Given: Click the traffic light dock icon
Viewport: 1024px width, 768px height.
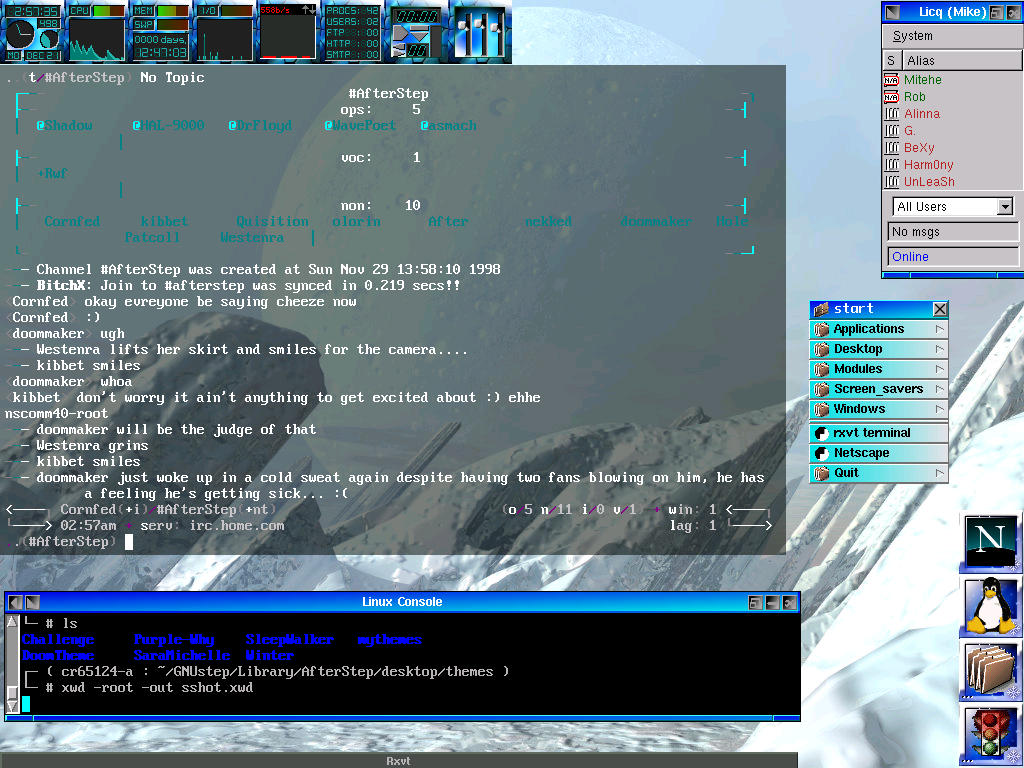Looking at the screenshot, I should [991, 735].
